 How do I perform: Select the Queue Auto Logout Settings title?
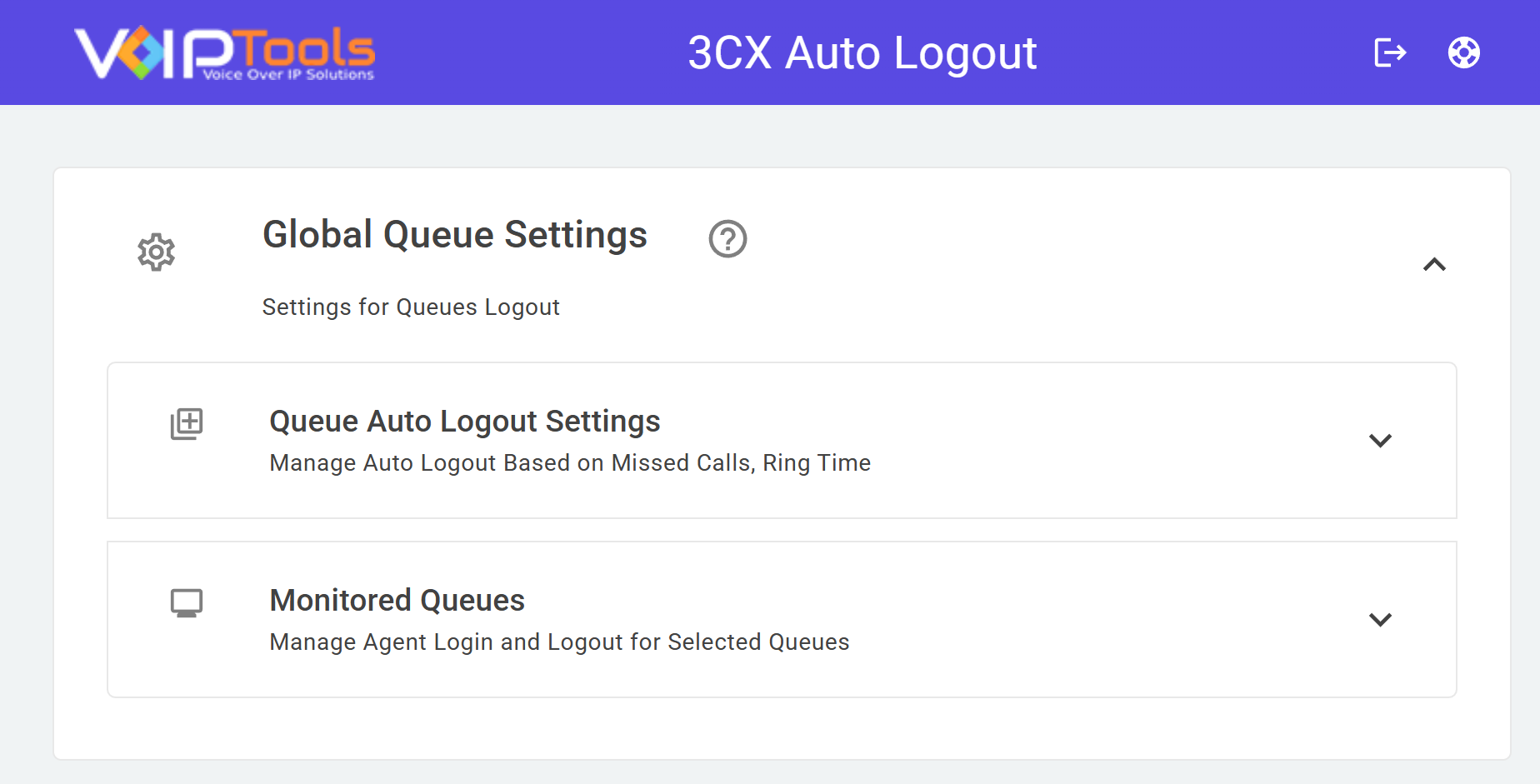click(x=465, y=422)
